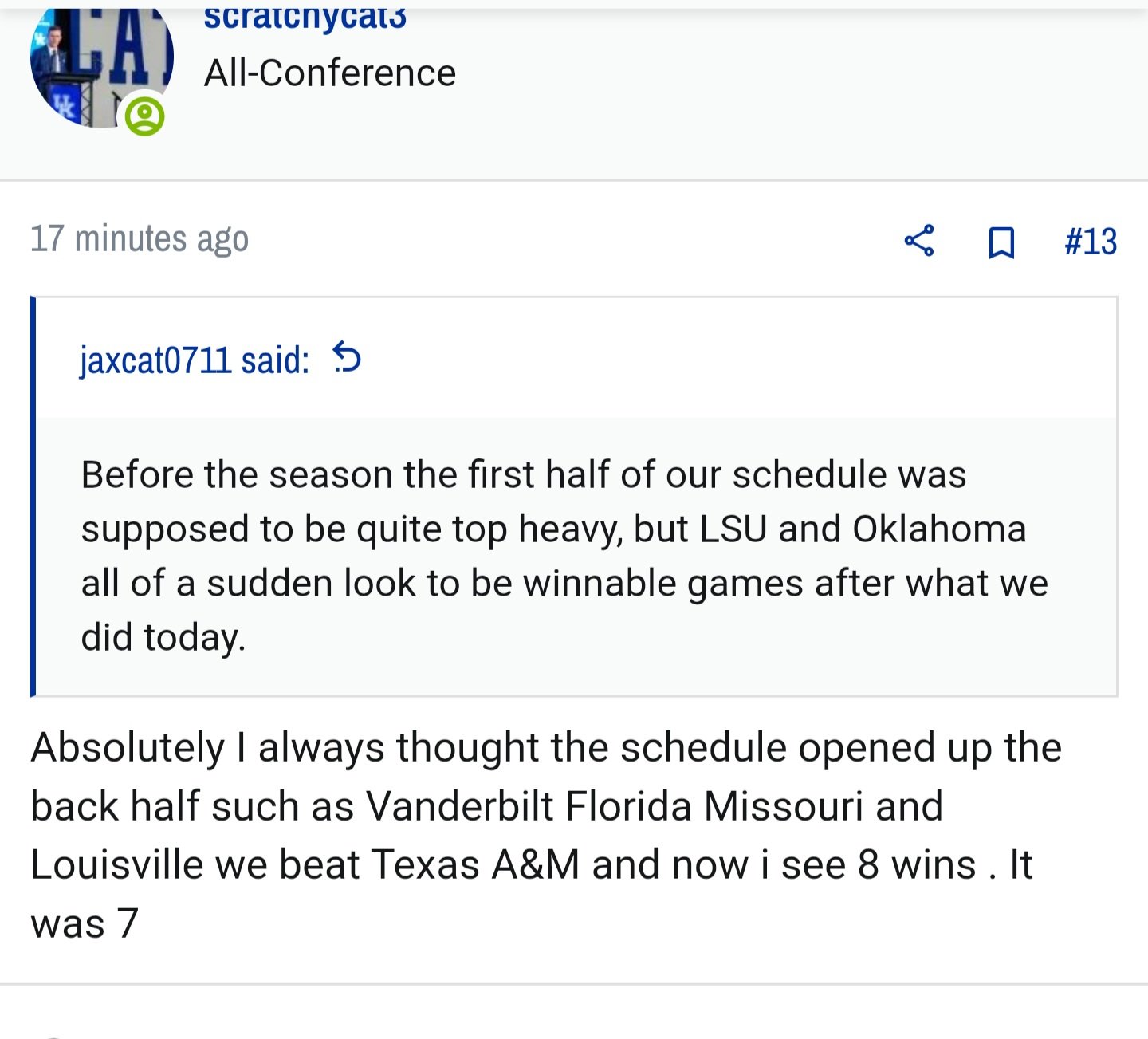Screen dimensions: 1148x1039
Task: Click the quote's 'all of a sudden' line
Action: pos(564,584)
